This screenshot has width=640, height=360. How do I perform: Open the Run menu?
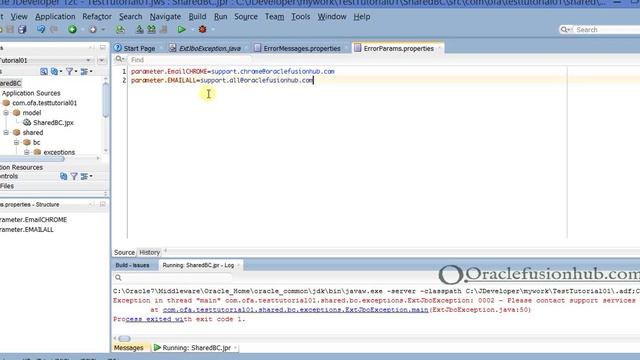220,17
